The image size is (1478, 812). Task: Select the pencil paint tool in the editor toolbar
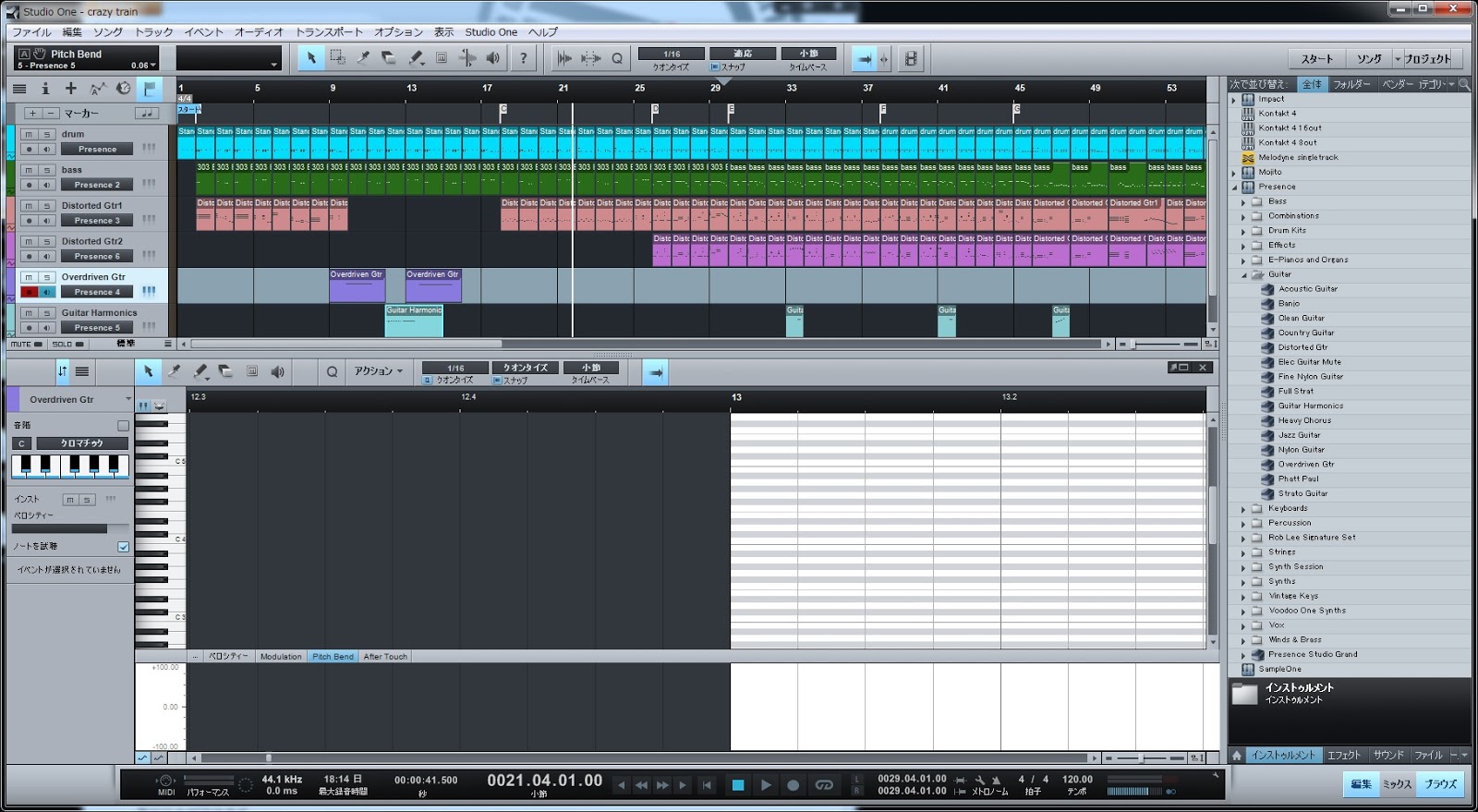coord(200,371)
